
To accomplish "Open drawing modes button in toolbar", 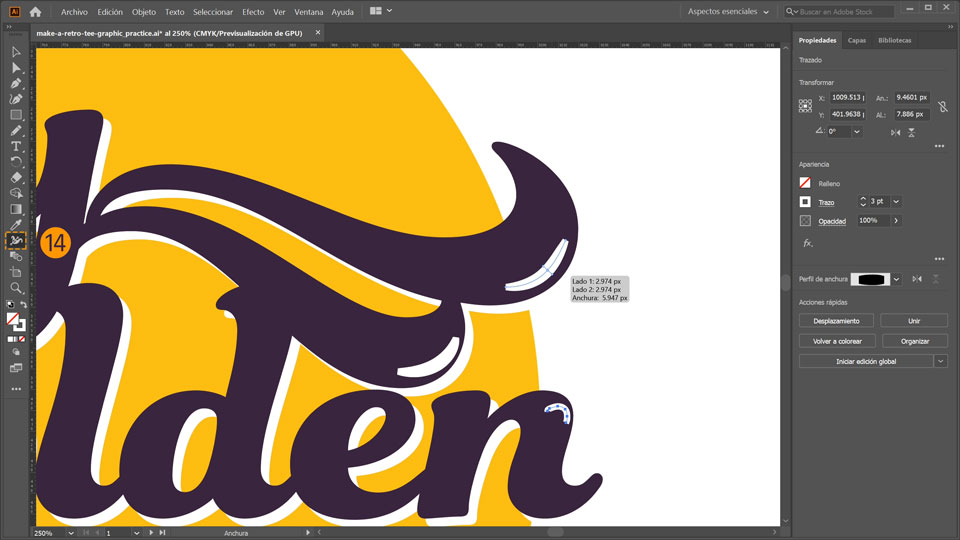I will [16, 352].
